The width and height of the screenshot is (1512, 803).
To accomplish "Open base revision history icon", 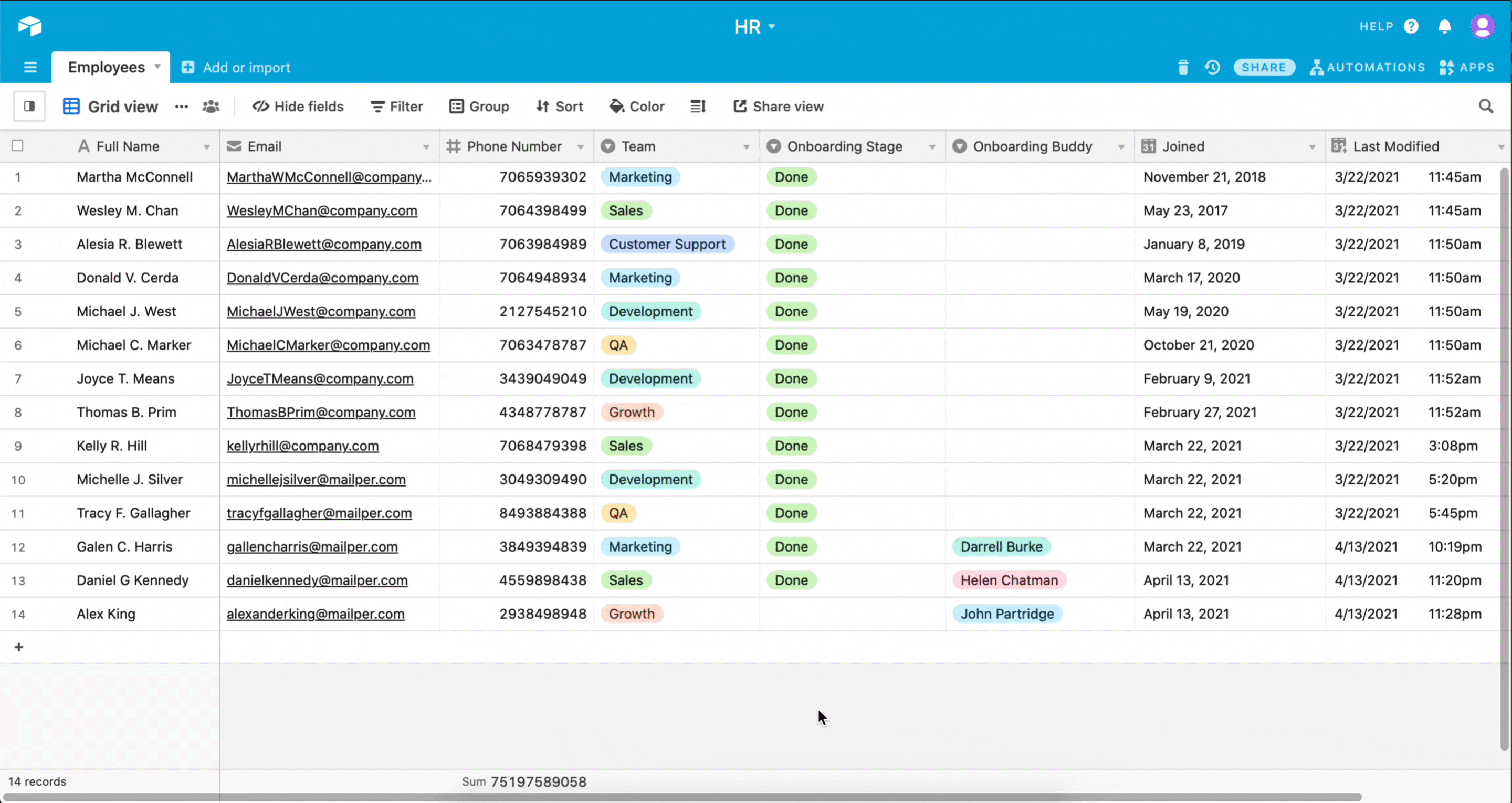I will point(1213,68).
